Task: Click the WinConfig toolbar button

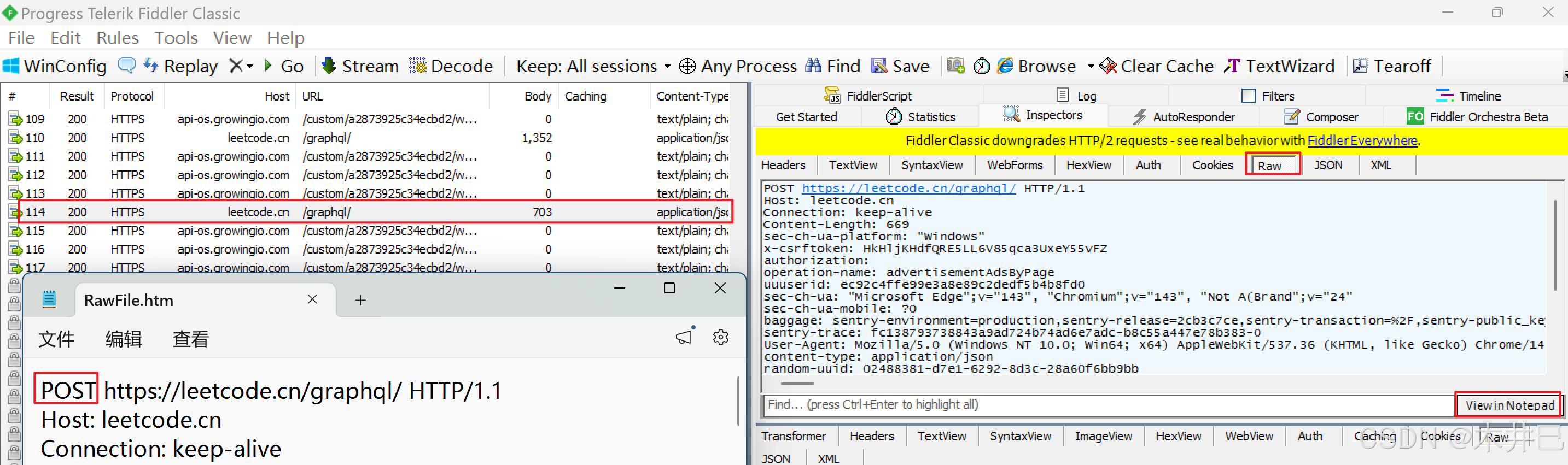Action: click(55, 66)
